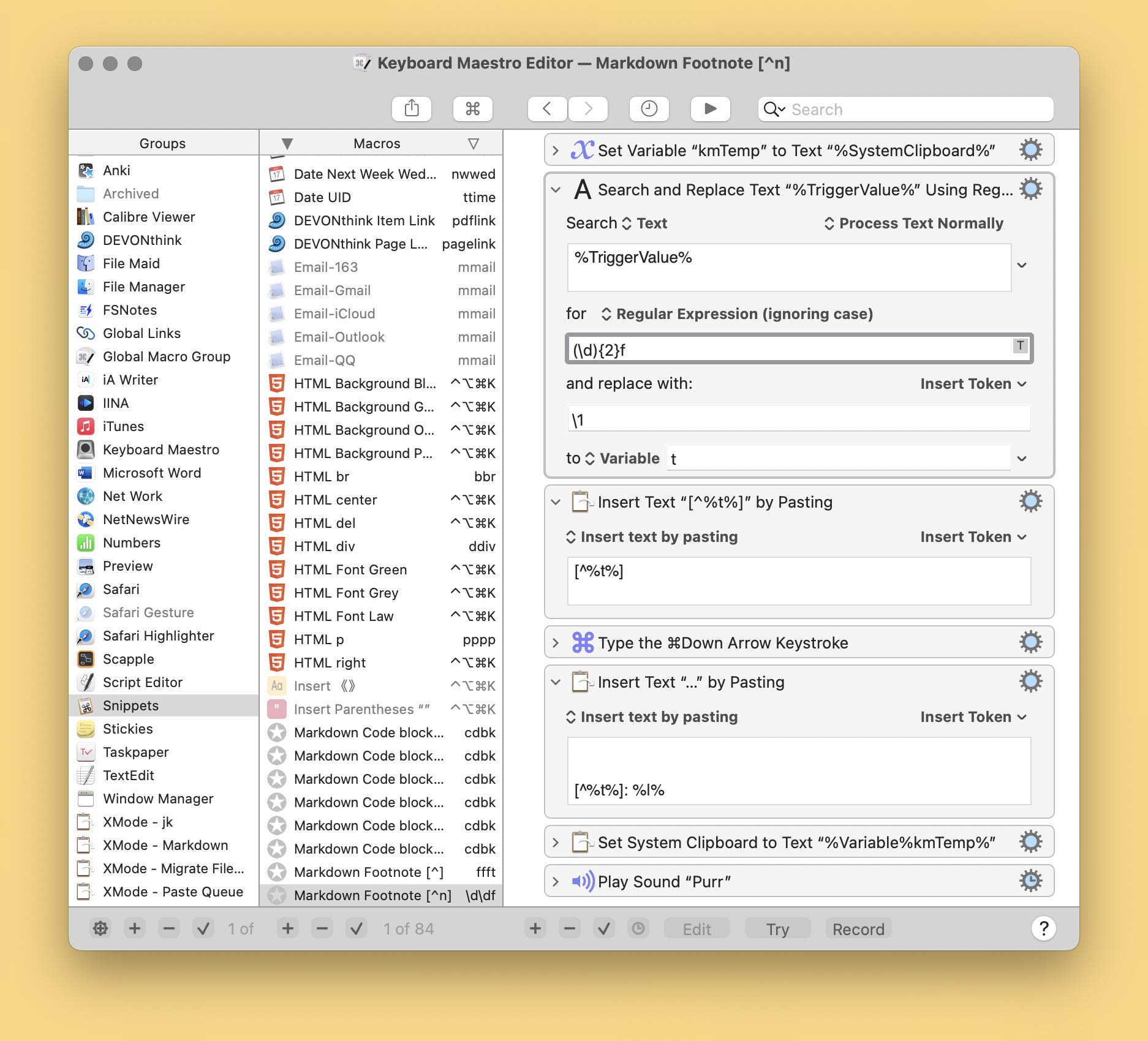Click the replace-with field containing \1

point(799,419)
